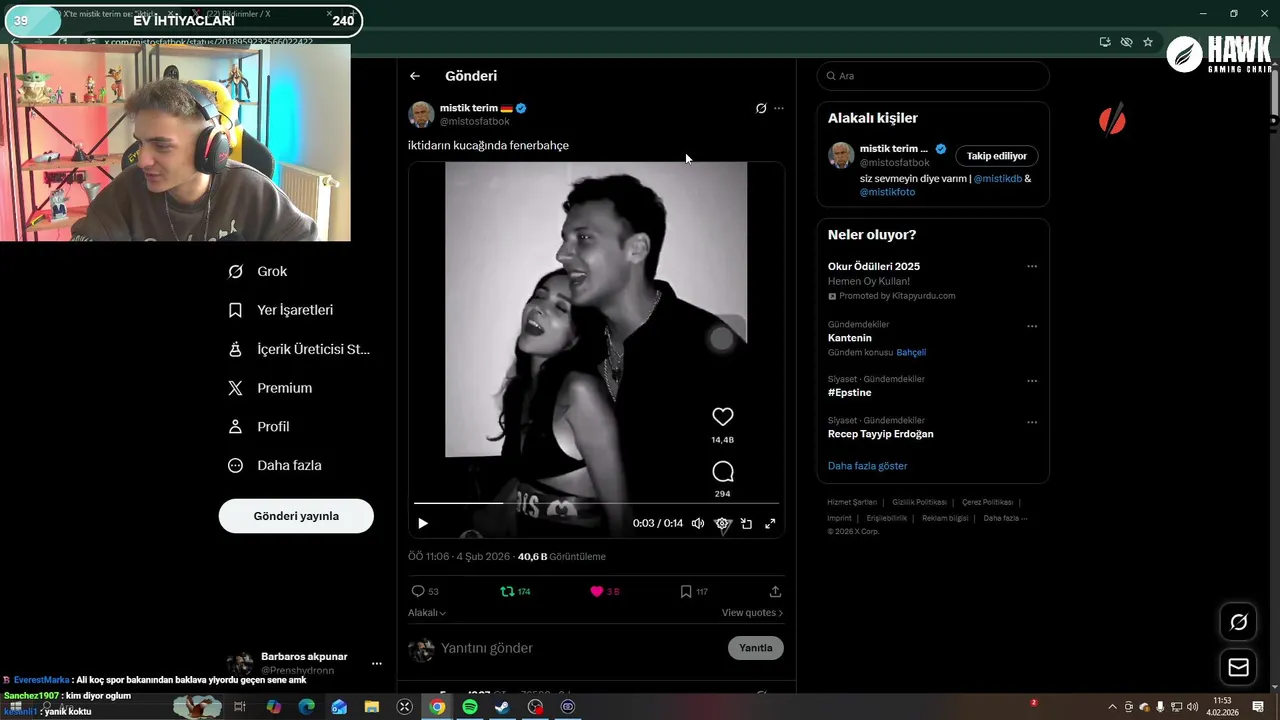The height and width of the screenshot is (720, 1280).
Task: Open more options for #Epstine trend
Action: pyautogui.click(x=1032, y=381)
